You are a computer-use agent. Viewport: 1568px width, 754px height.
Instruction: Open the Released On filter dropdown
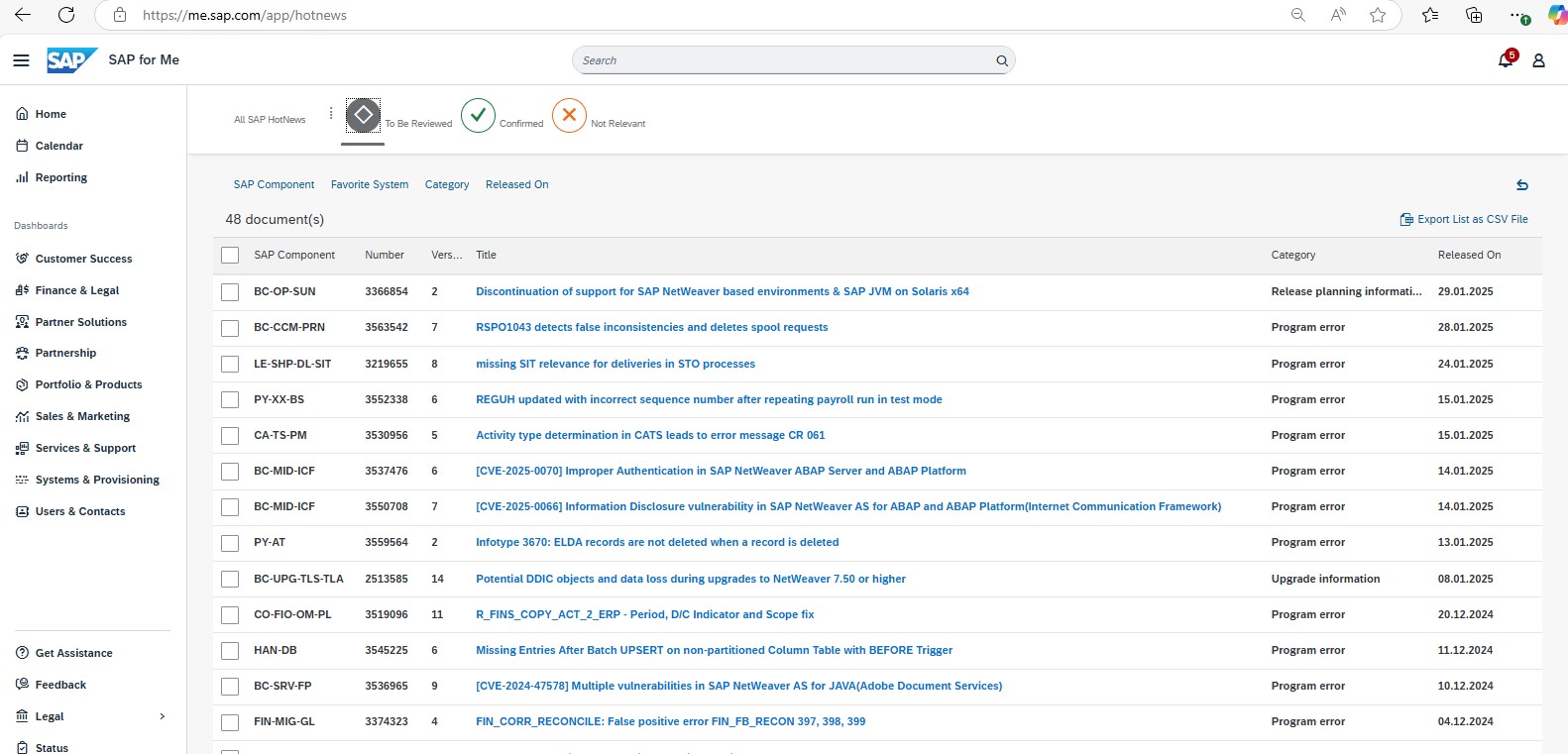click(x=516, y=184)
